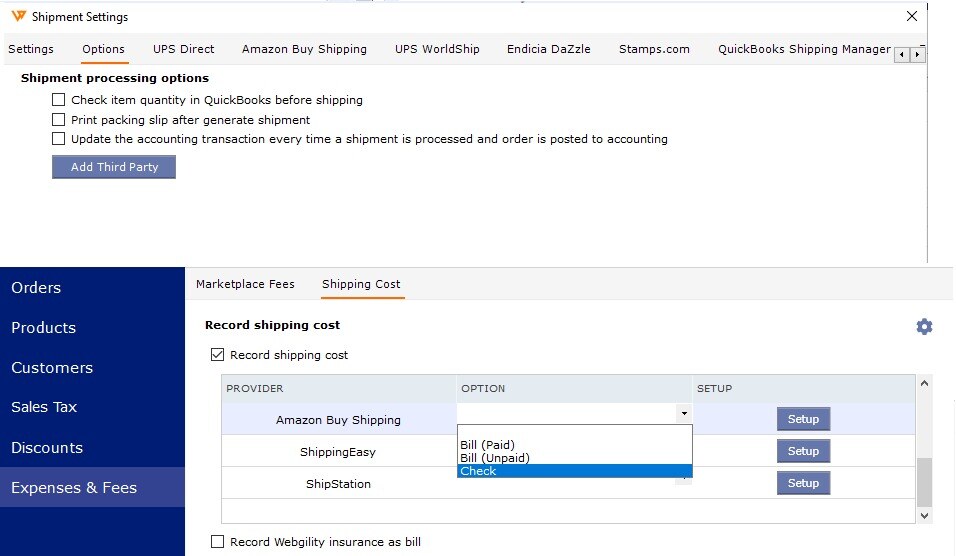Choose Bill (Unpaid) from the dropdown list
Image resolution: width=956 pixels, height=556 pixels.
point(494,458)
